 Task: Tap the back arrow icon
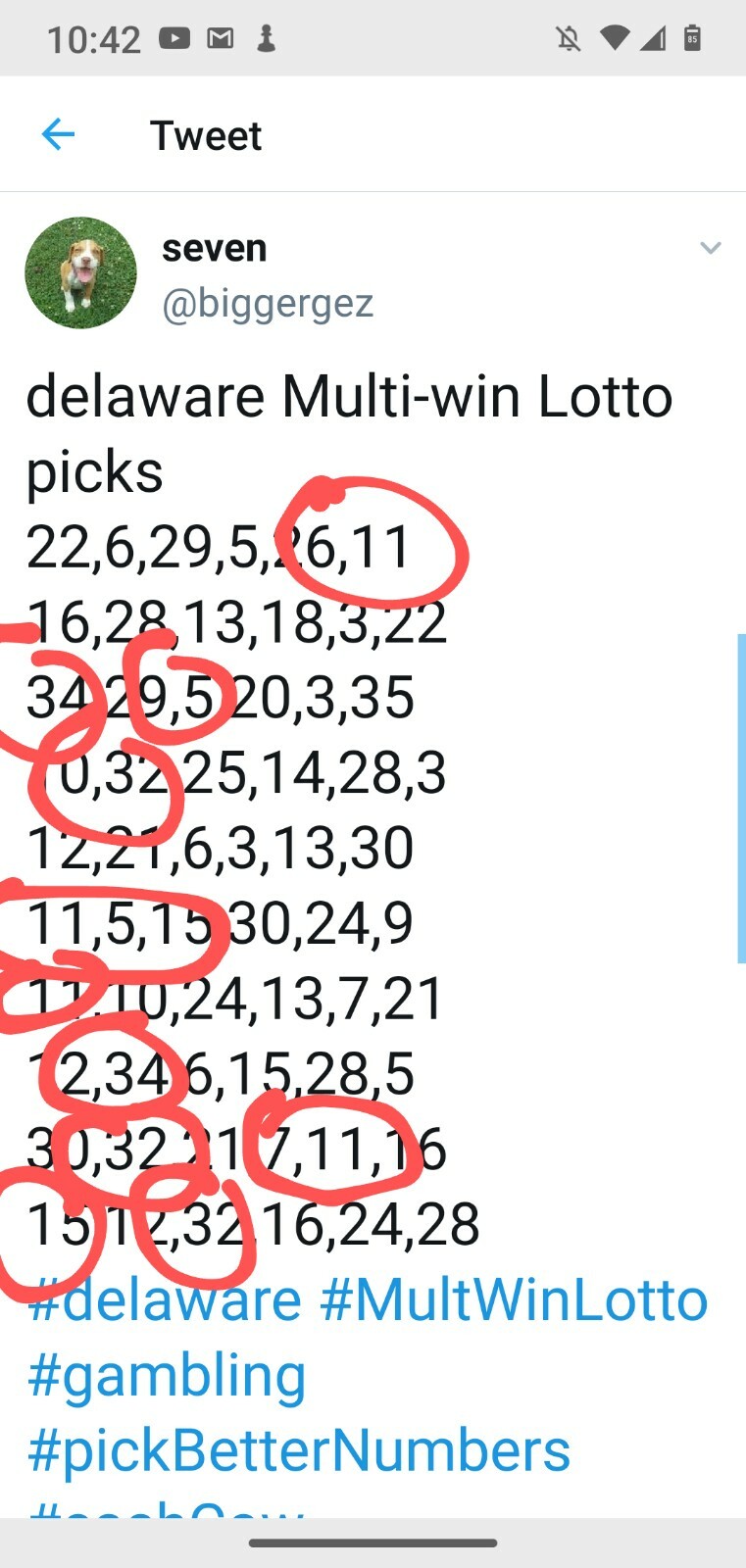pyautogui.click(x=59, y=134)
